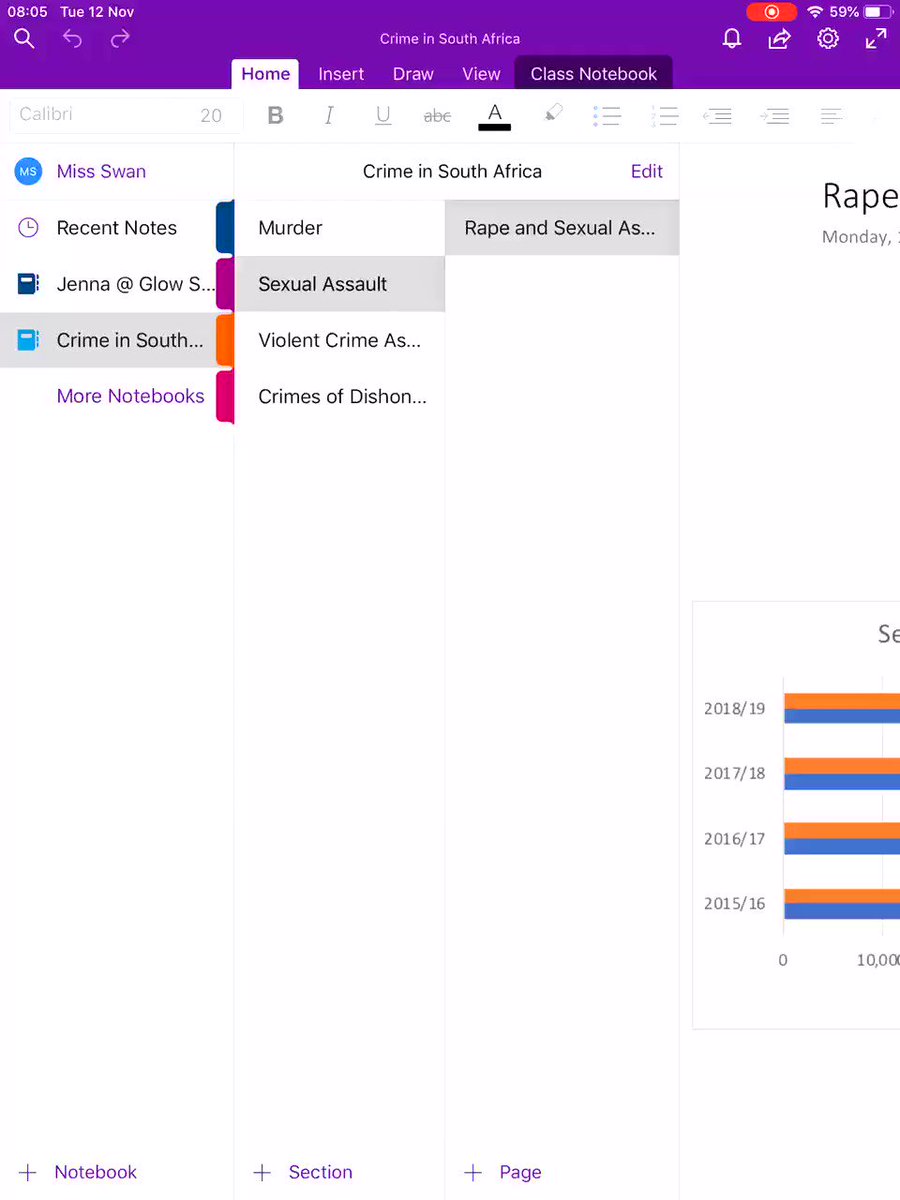The height and width of the screenshot is (1200, 900).
Task: Switch to the Draw tab
Action: (413, 74)
